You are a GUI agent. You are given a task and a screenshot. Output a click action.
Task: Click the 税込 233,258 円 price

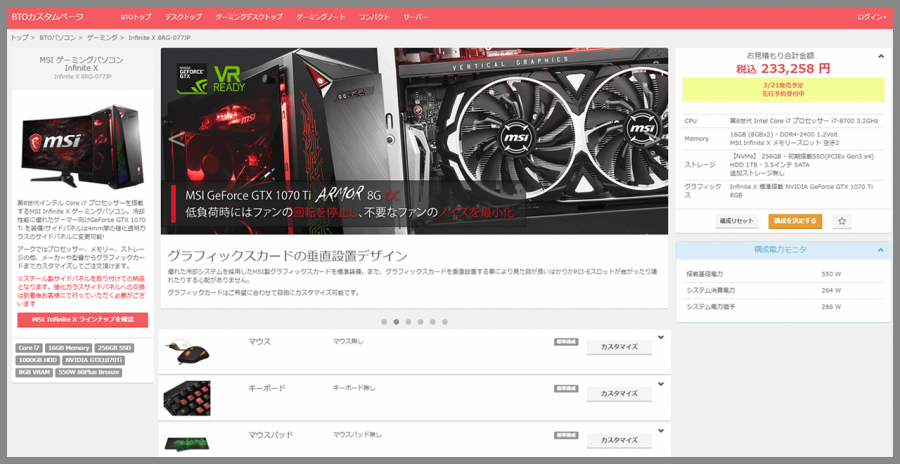783,69
